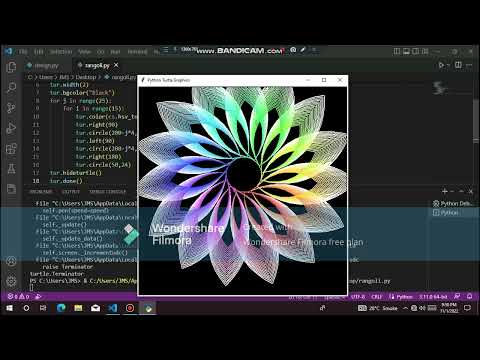Click the editor vertical scrollbar
Screen dimensions: 480x360
476,120
